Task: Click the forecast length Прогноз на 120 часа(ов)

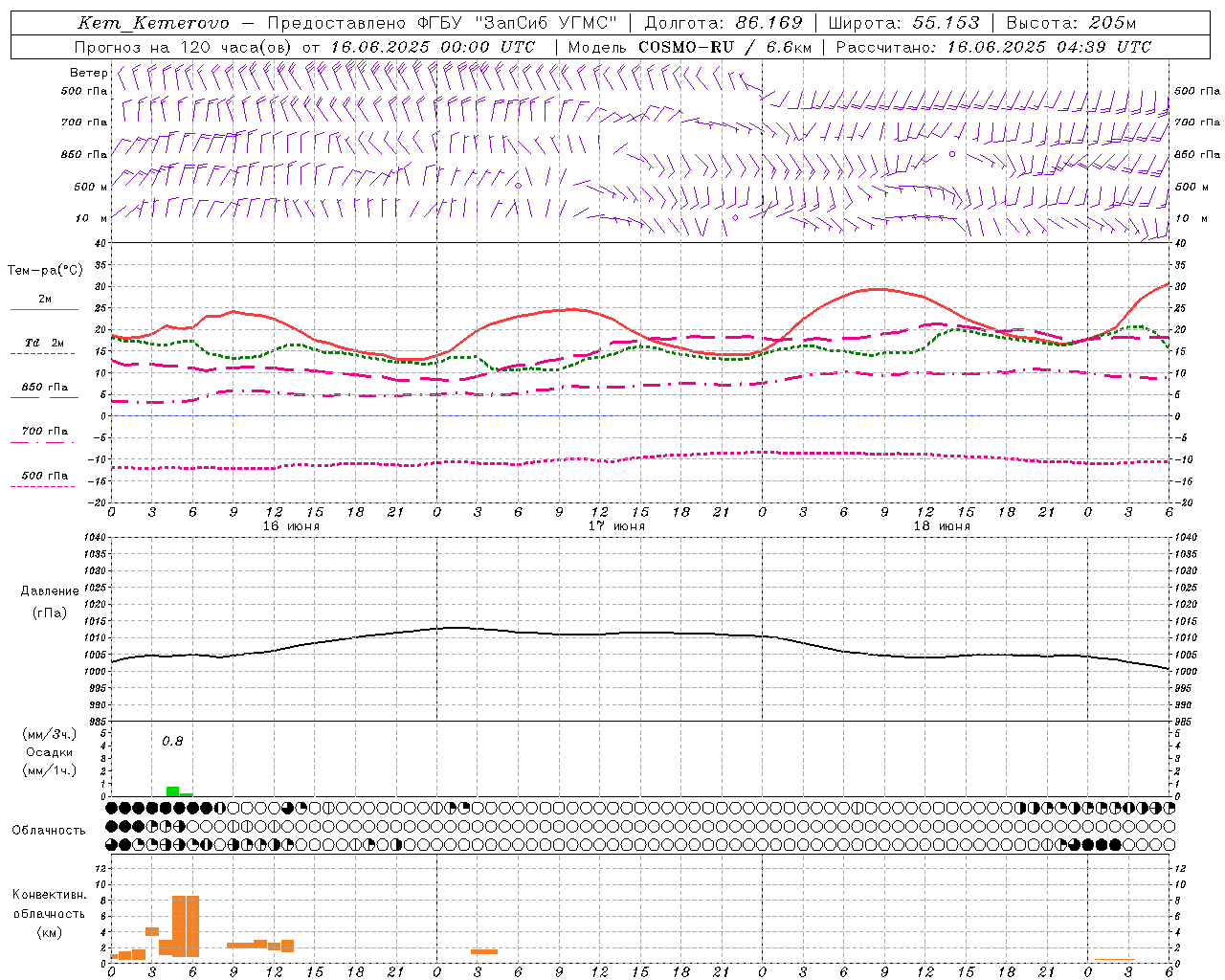Action: 185,47
